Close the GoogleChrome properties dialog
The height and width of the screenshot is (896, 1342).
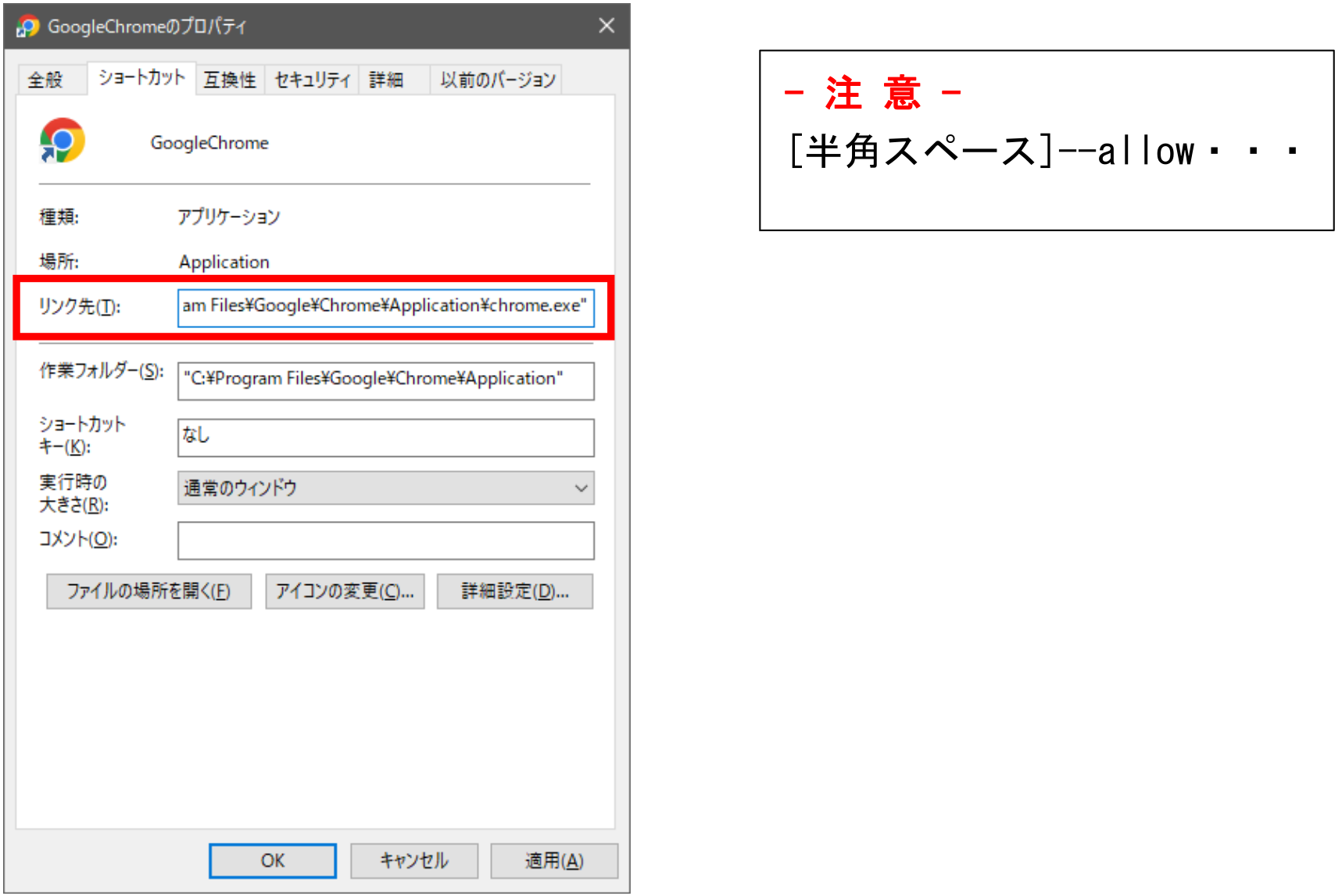coord(607,26)
